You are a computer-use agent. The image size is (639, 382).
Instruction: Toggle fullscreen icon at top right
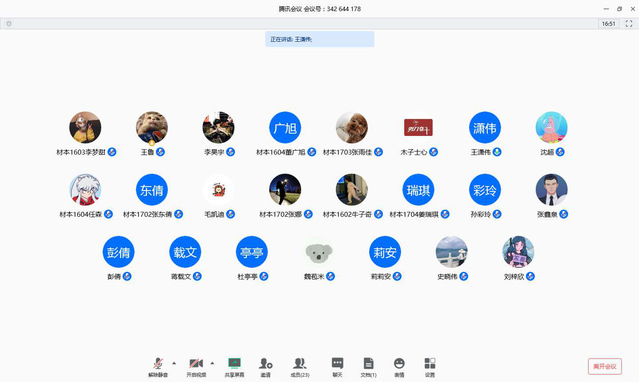coord(629,24)
